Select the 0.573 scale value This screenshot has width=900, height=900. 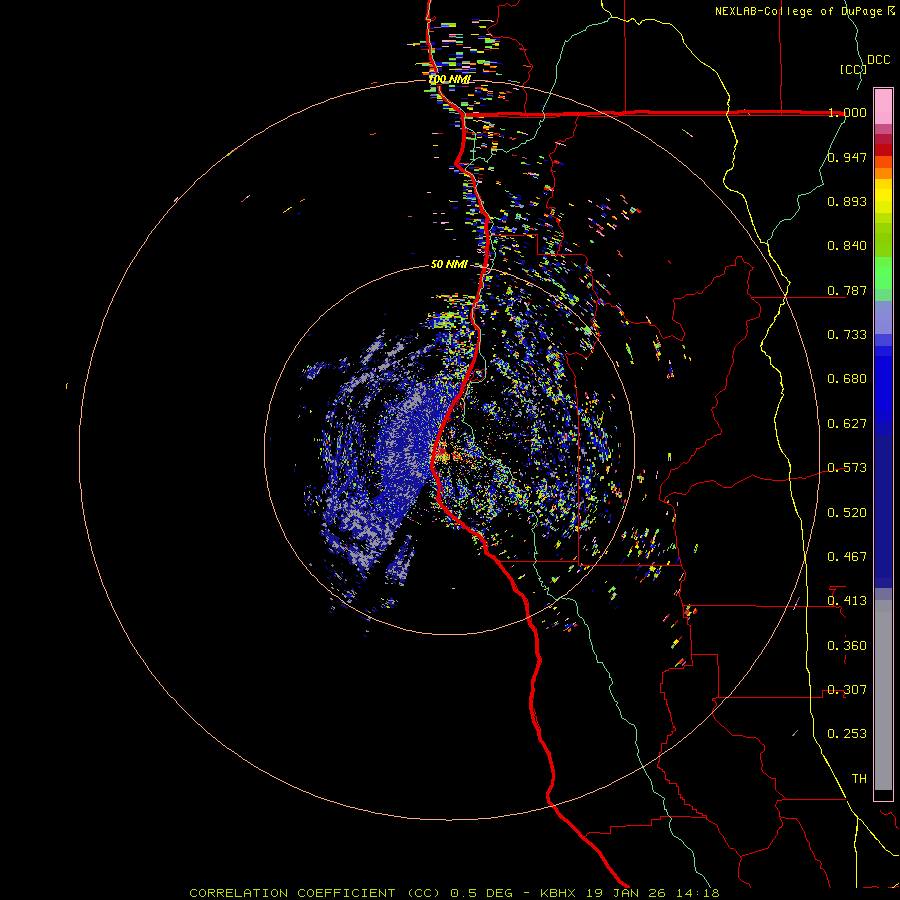tap(847, 468)
